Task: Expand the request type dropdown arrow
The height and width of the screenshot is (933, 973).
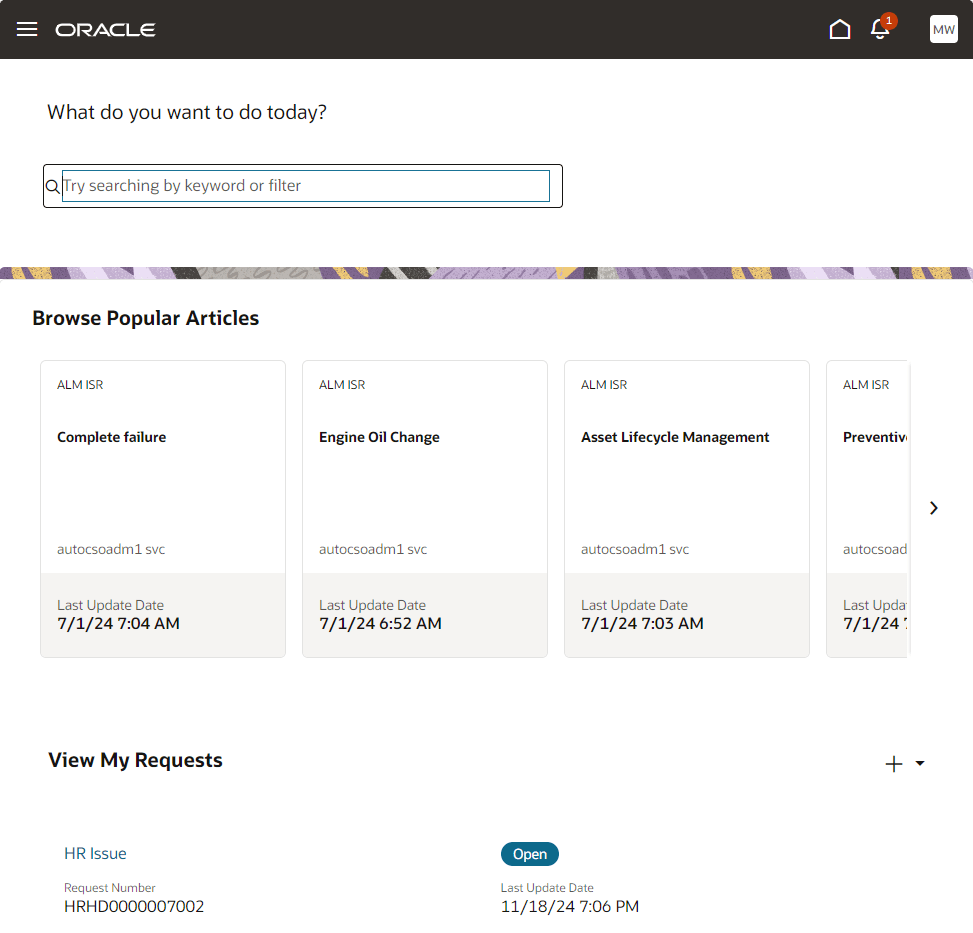Action: (x=920, y=764)
